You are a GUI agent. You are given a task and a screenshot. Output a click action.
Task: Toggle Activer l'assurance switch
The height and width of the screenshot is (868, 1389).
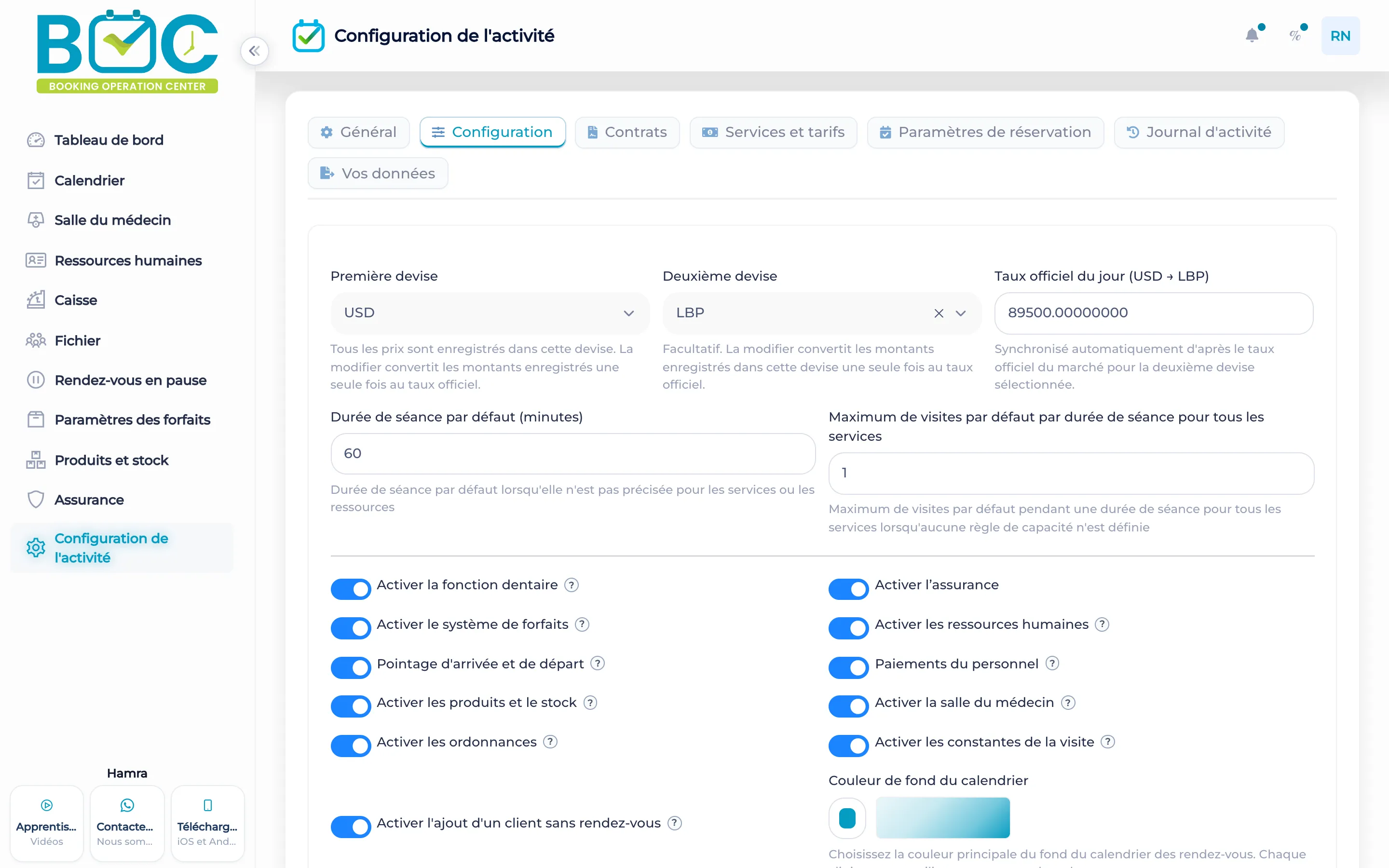[849, 589]
